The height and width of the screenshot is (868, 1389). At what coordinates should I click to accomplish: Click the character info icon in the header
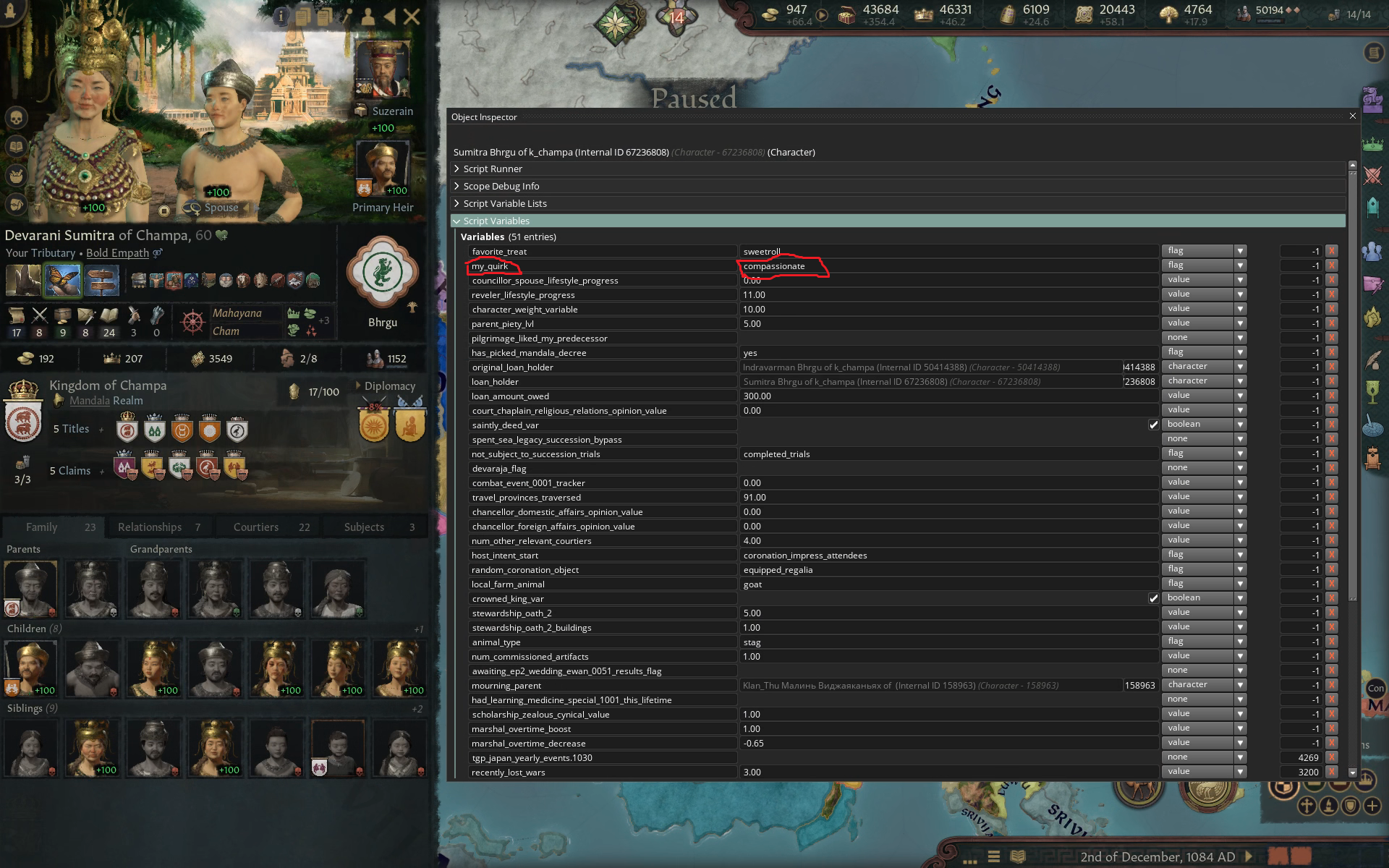281,16
